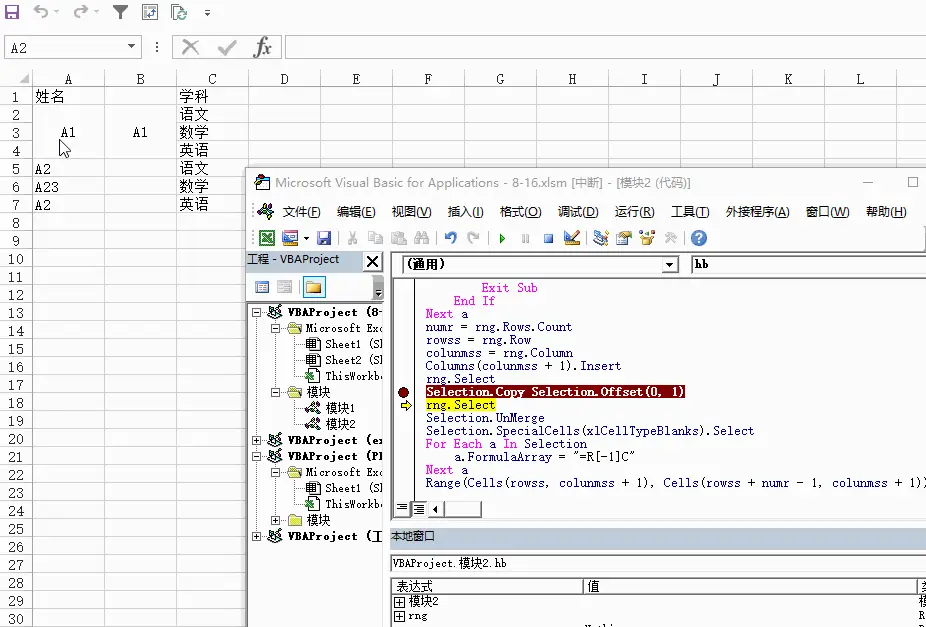Click the Insert Function fx button
926x627 pixels.
tap(262, 47)
